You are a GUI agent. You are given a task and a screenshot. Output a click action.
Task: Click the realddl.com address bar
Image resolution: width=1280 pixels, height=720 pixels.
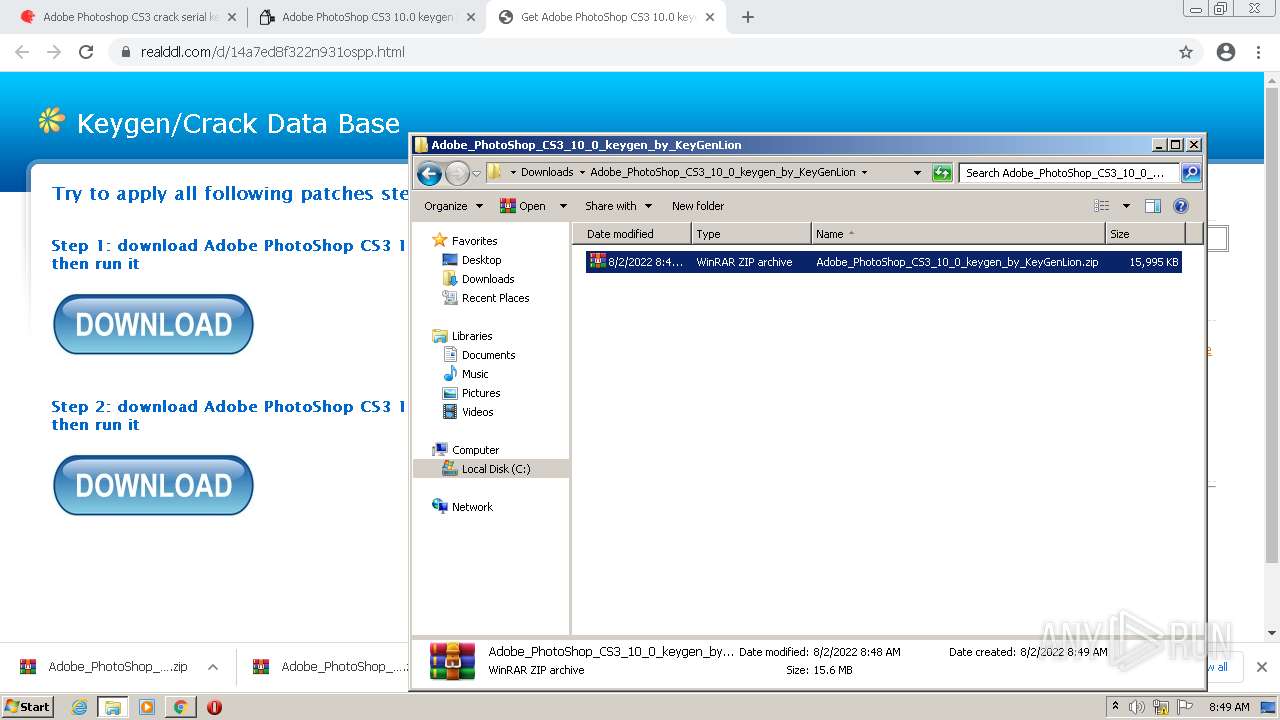(x=640, y=52)
